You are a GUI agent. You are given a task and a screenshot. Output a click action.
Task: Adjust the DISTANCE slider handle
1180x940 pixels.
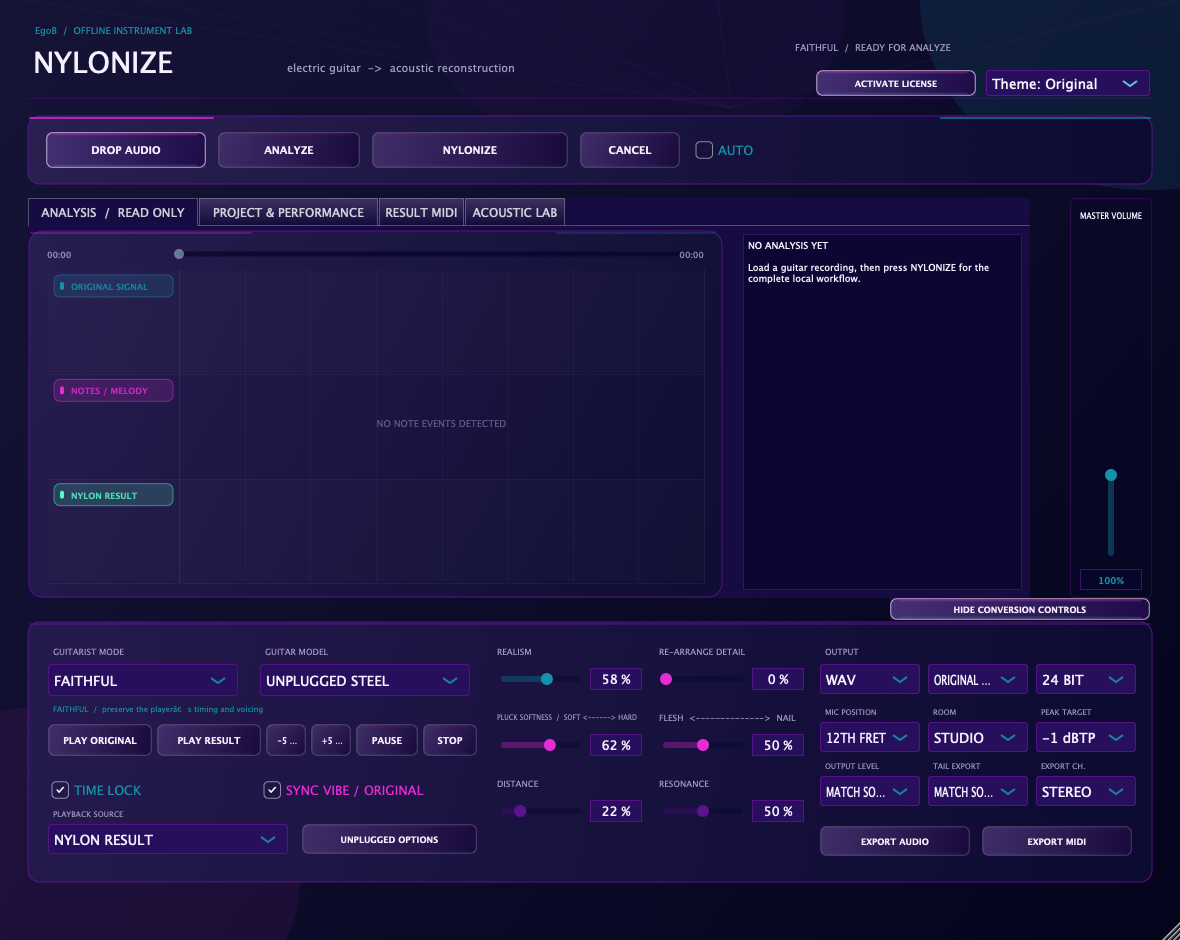(520, 811)
